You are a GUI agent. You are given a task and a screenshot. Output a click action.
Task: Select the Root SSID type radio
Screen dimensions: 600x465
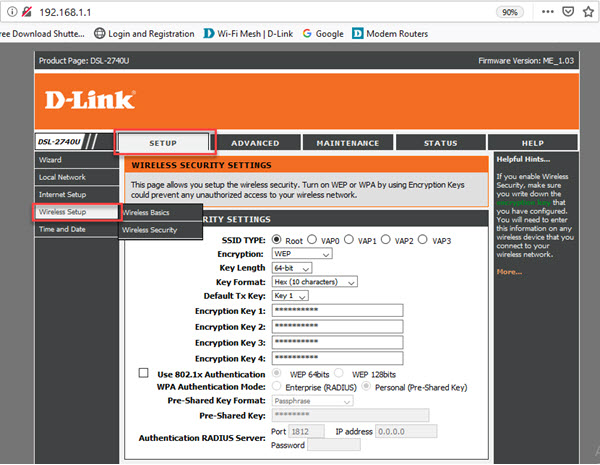(x=277, y=240)
